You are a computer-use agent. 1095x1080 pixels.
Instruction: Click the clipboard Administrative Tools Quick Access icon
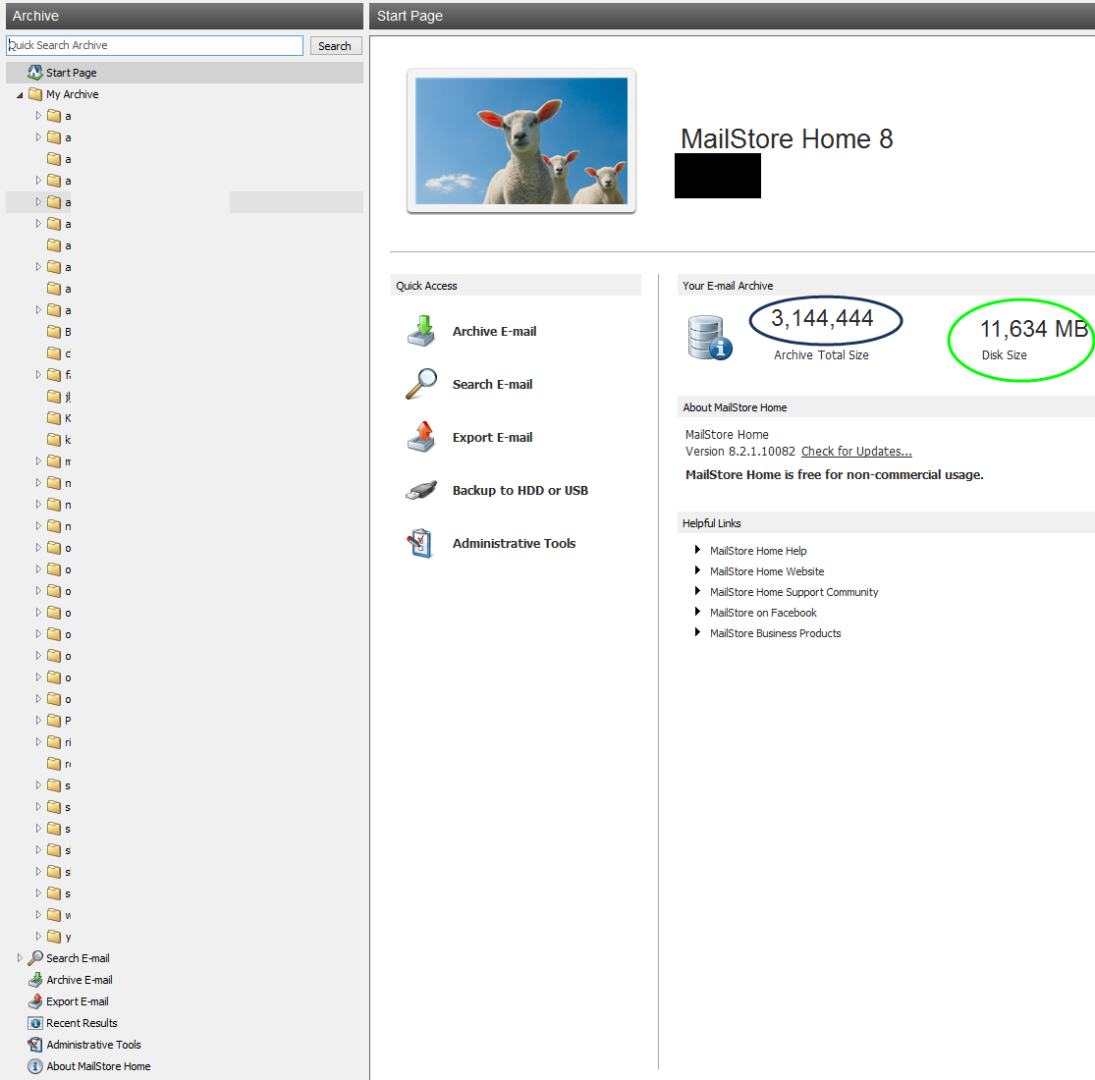420,543
